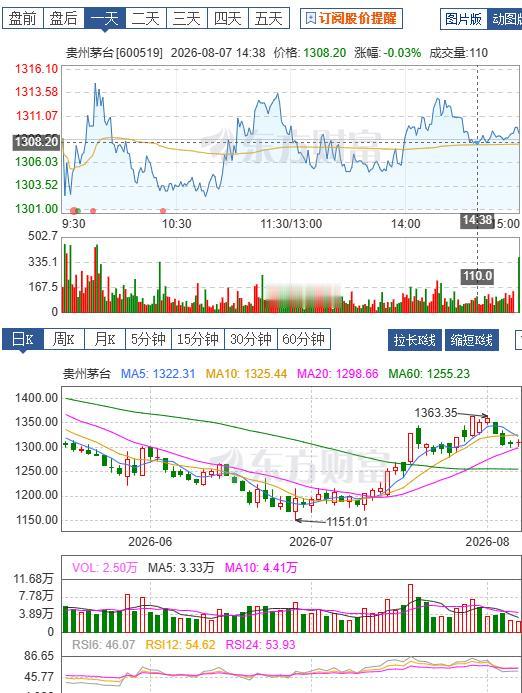522x693 pixels.
Task: Click the MA20: 1298.66 legend
Action: pos(338,374)
